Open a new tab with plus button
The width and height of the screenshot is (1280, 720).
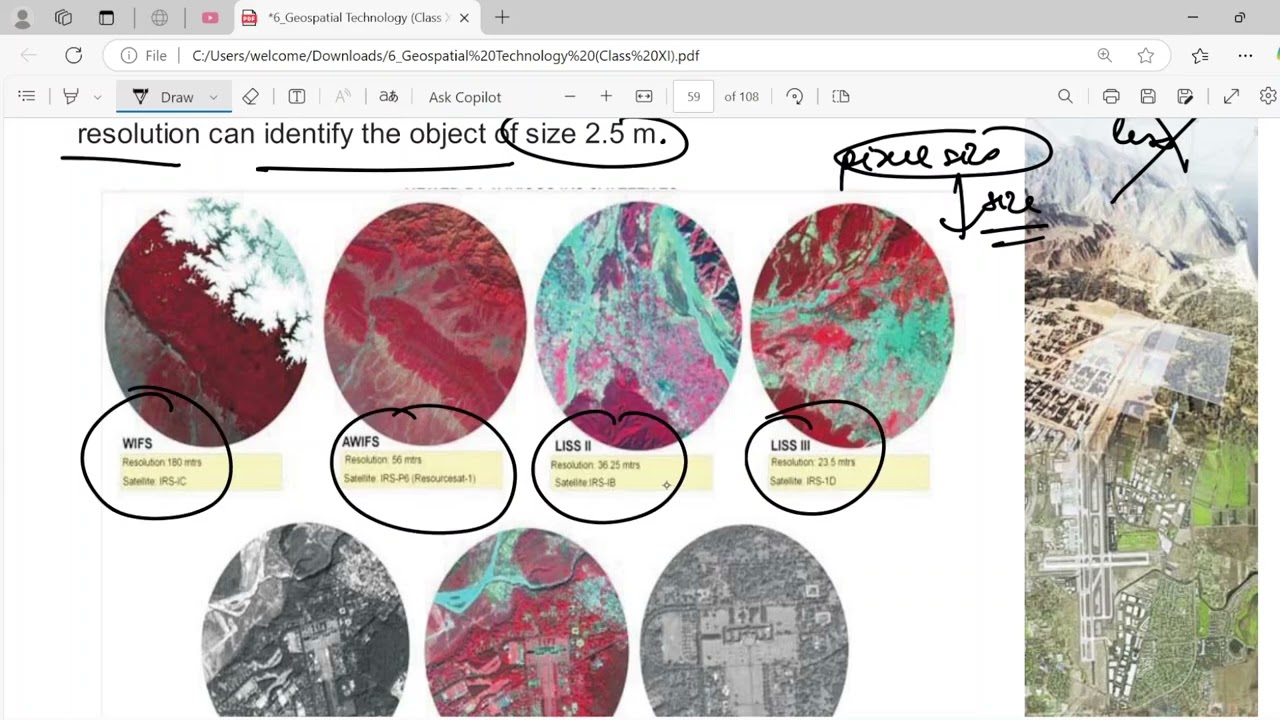tap(502, 18)
